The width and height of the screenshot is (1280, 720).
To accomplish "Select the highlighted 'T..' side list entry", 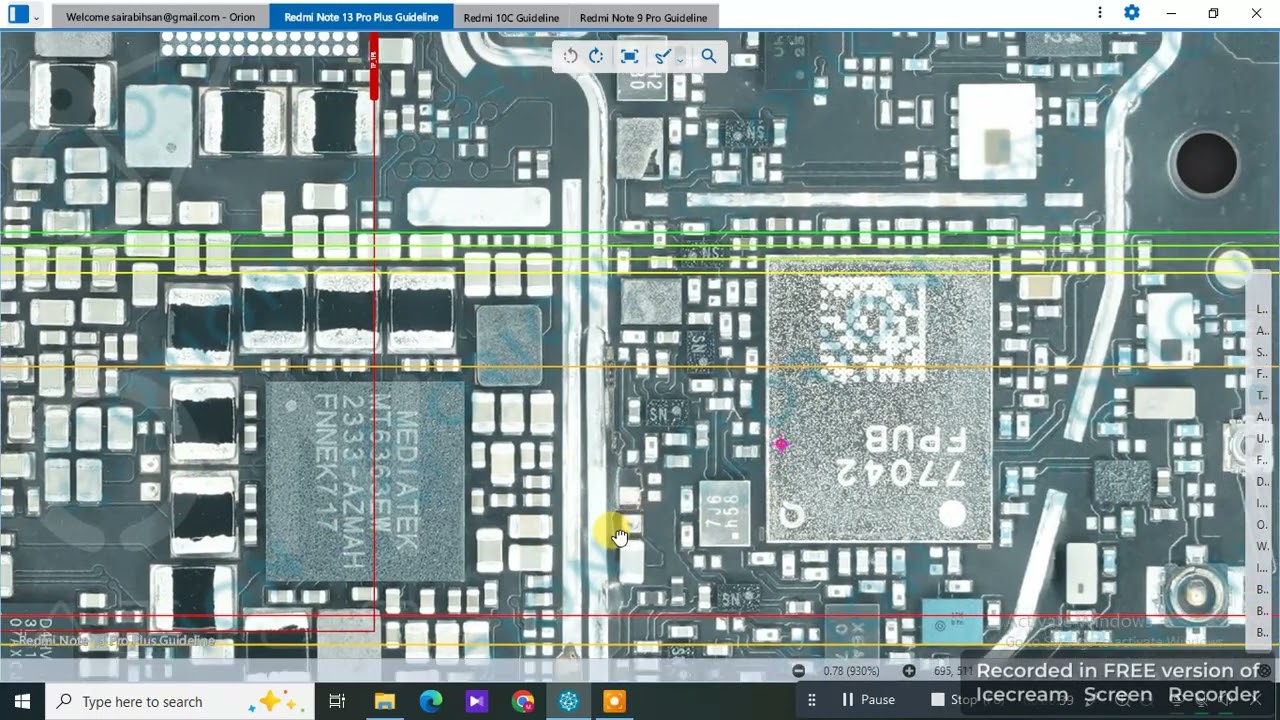I will pos(1262,396).
